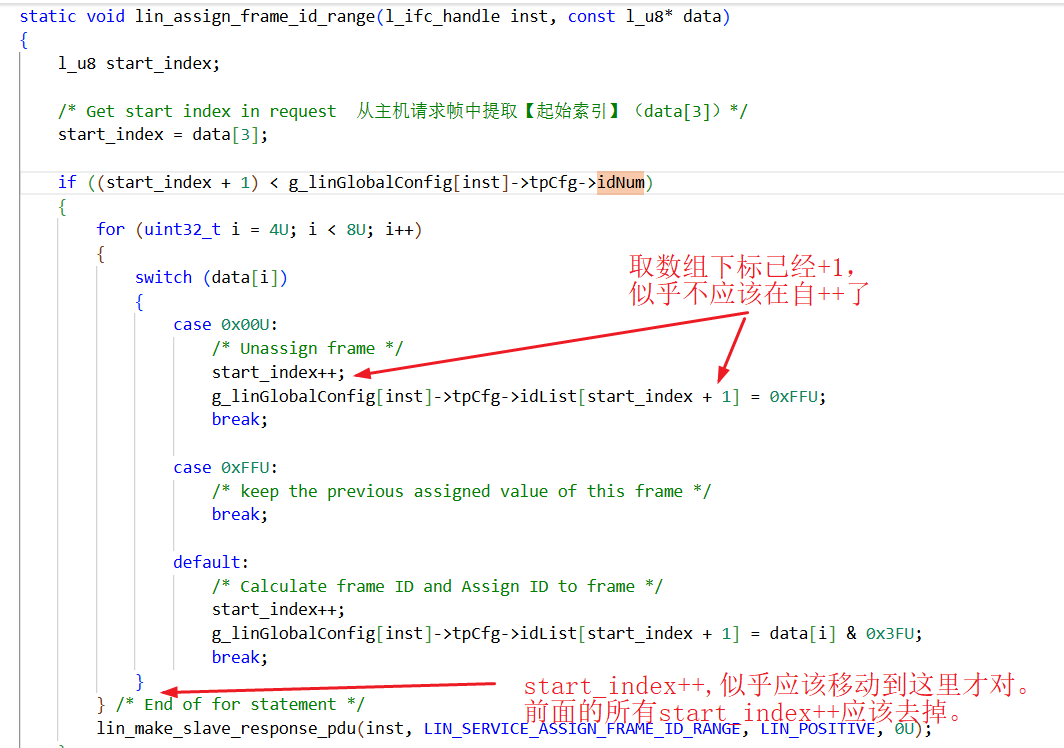Click the 0x3FU mask value
The width and height of the screenshot is (1064, 748).
[x=890, y=633]
